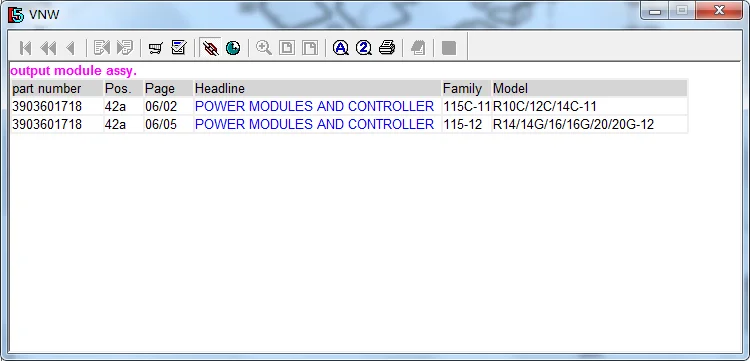This screenshot has height=361, width=750.
Task: Select part number 3903601718 in 06/02 row
Action: pyautogui.click(x=47, y=106)
